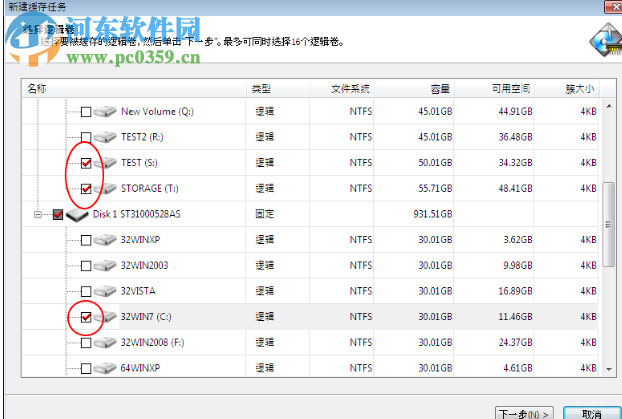Click the 11.46GB free space value
This screenshot has height=419, width=622.
(515, 317)
